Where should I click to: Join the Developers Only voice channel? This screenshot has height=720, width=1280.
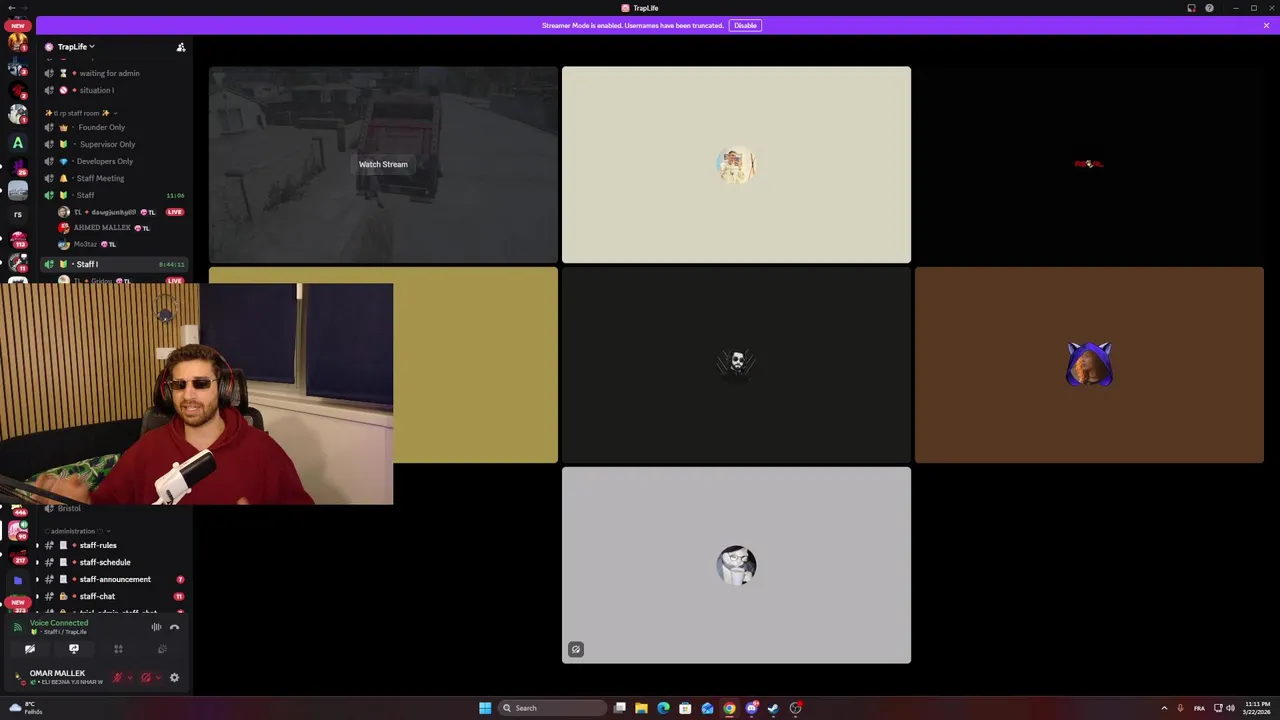[x=114, y=161]
